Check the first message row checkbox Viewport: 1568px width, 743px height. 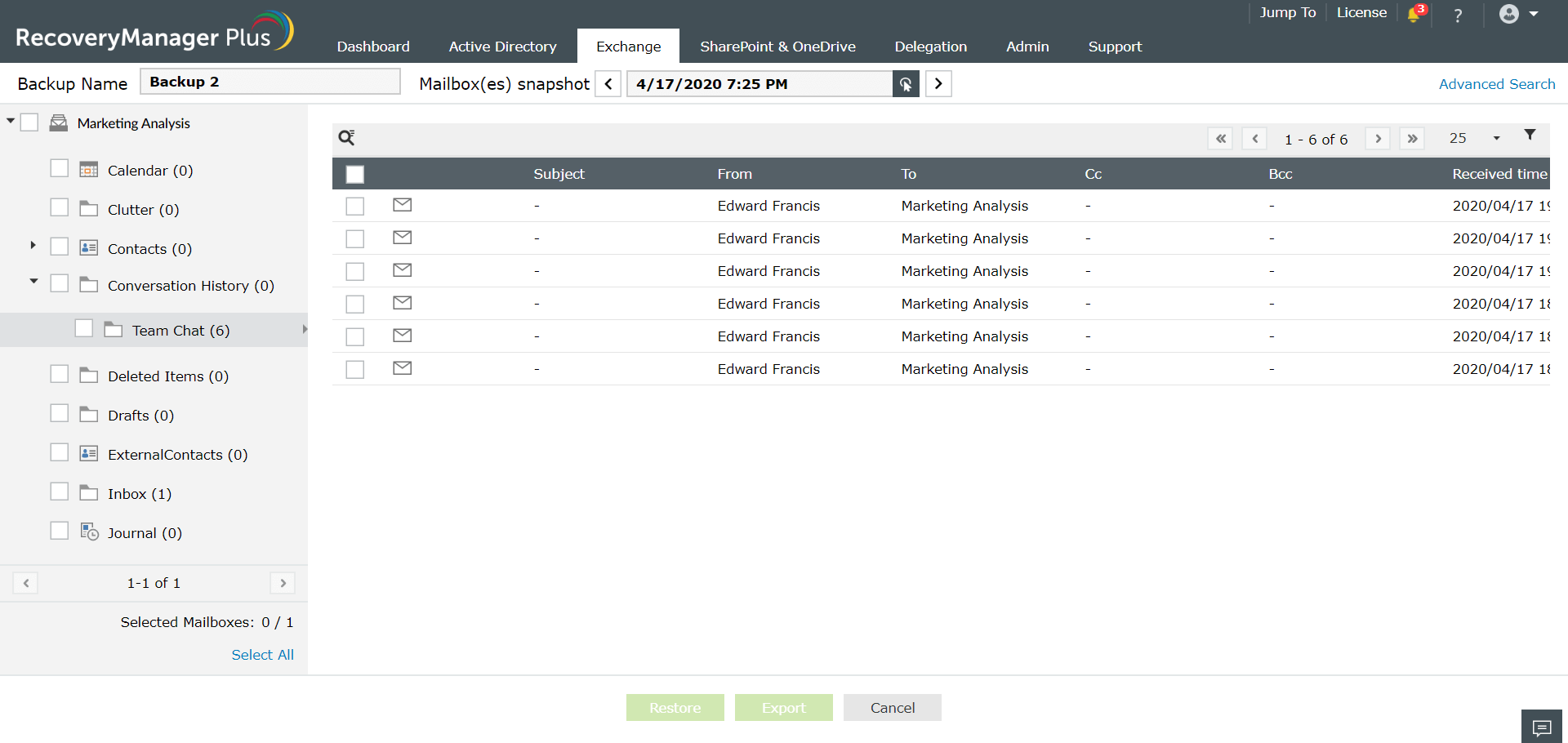click(x=355, y=207)
